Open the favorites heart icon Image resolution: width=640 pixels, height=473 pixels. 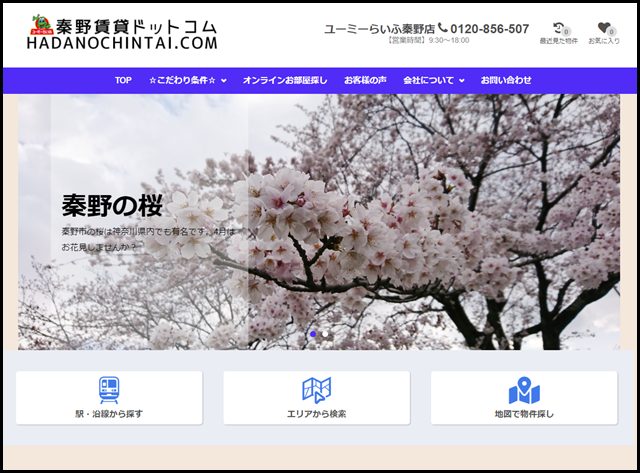click(x=603, y=28)
